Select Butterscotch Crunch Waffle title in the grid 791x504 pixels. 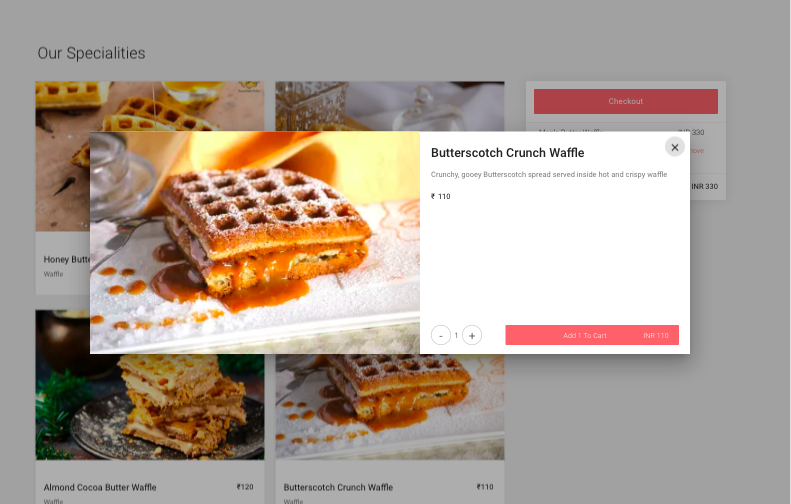[338, 487]
